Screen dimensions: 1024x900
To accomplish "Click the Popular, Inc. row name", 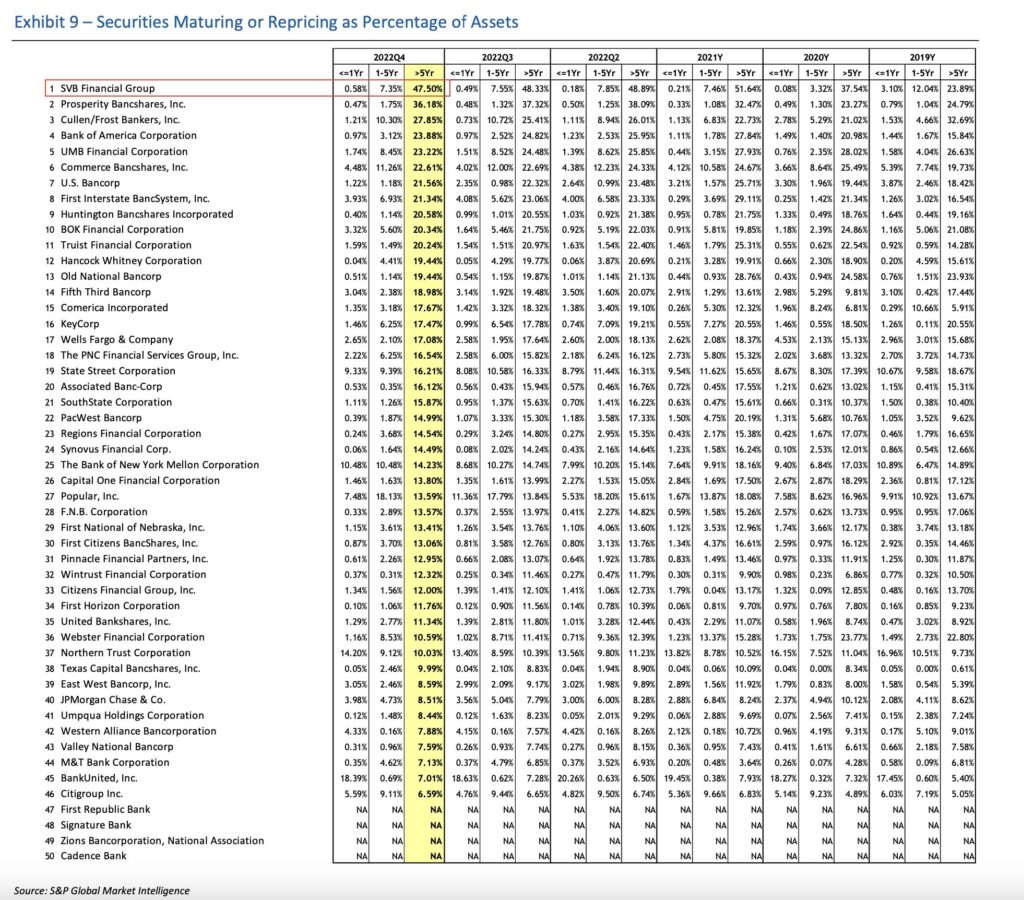I will 89,496.
